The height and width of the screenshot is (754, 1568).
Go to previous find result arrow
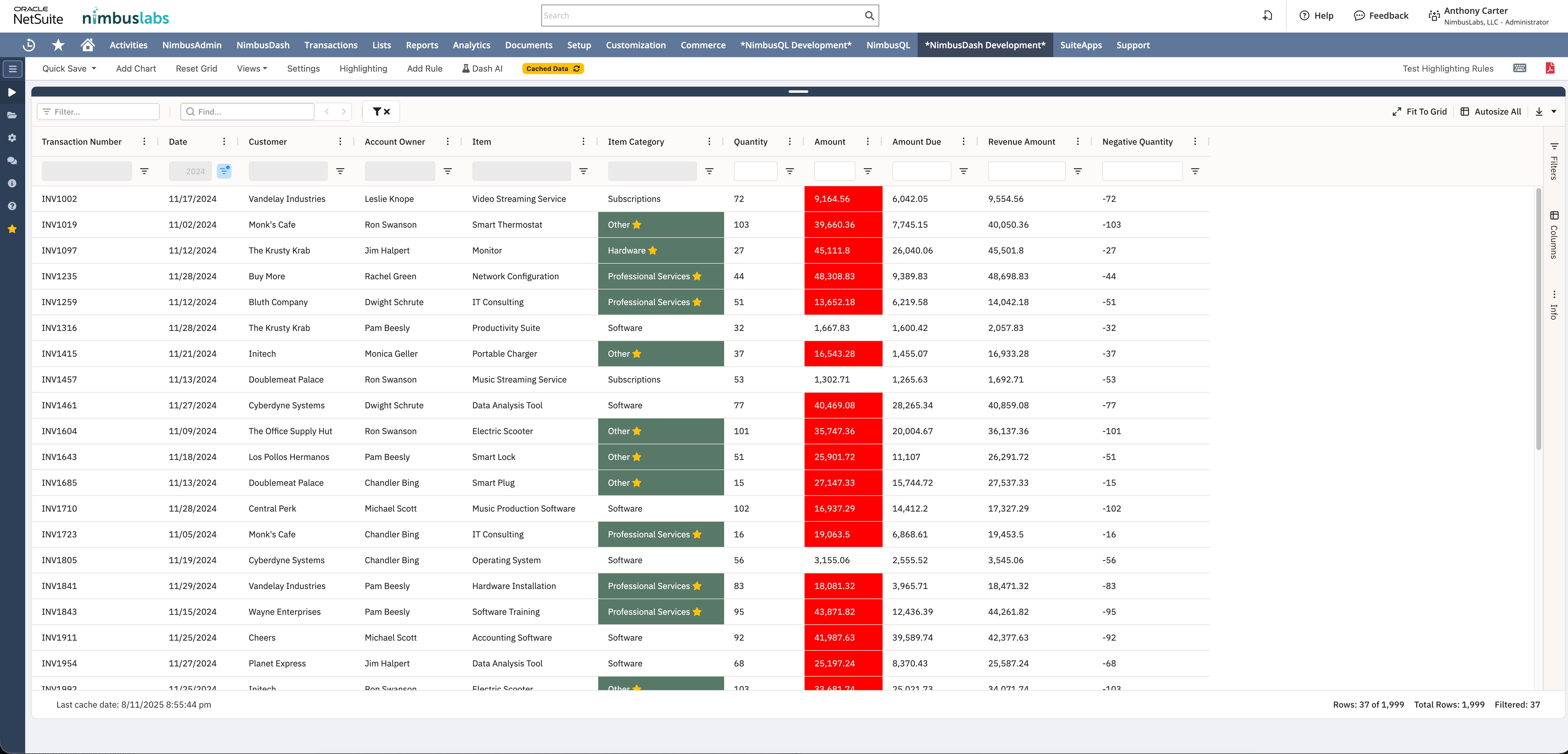point(327,112)
